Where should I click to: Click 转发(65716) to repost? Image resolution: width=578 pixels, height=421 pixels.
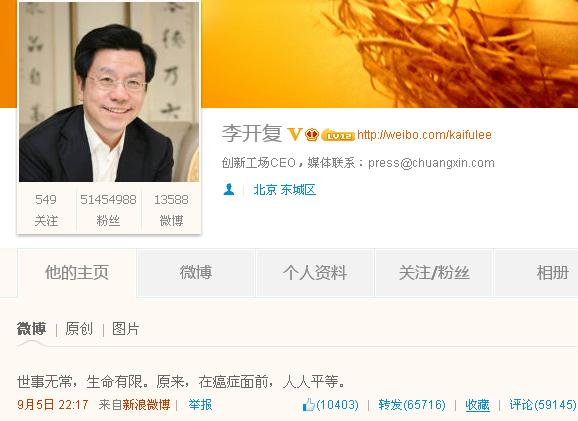pos(412,405)
